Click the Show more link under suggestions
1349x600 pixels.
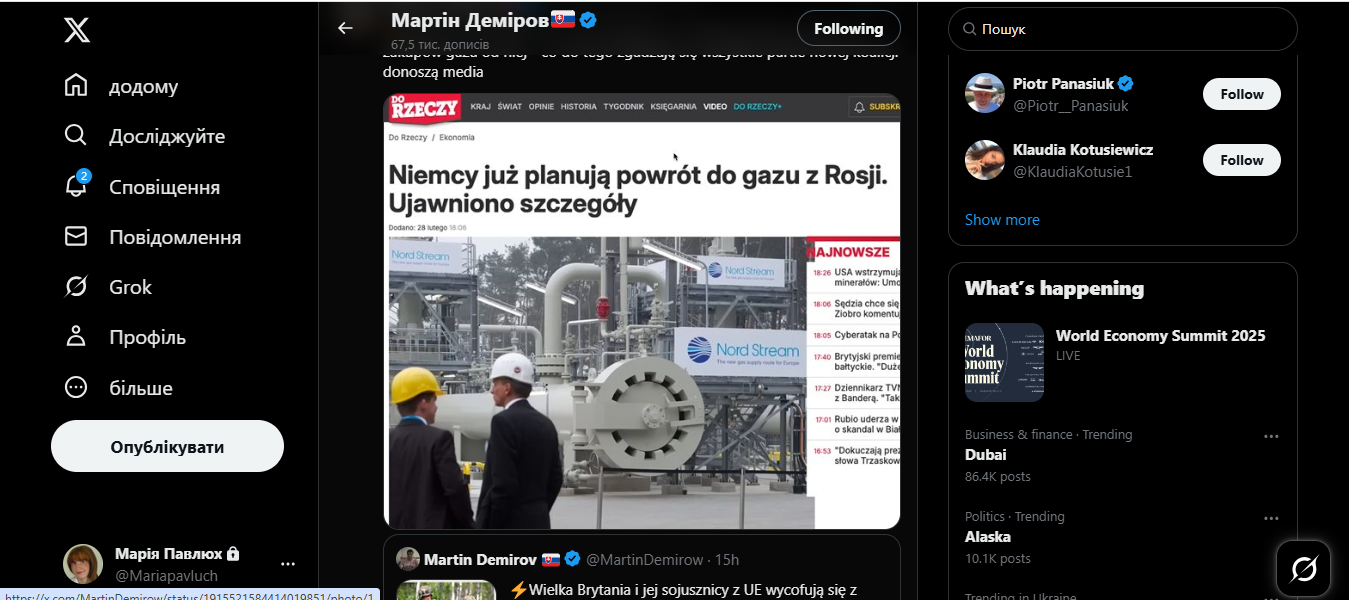point(1002,220)
